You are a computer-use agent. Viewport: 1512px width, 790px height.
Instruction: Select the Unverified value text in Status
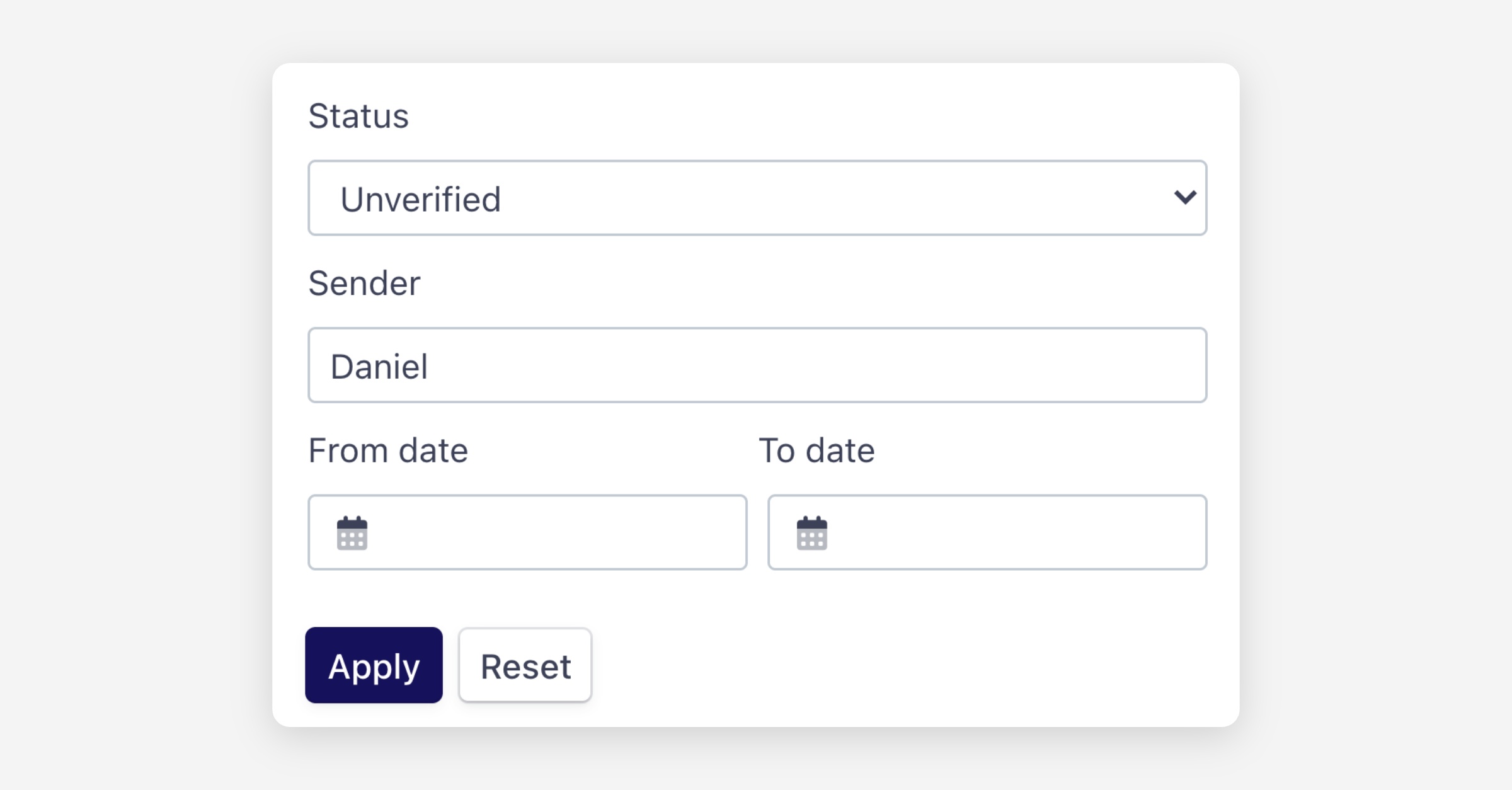click(x=420, y=200)
